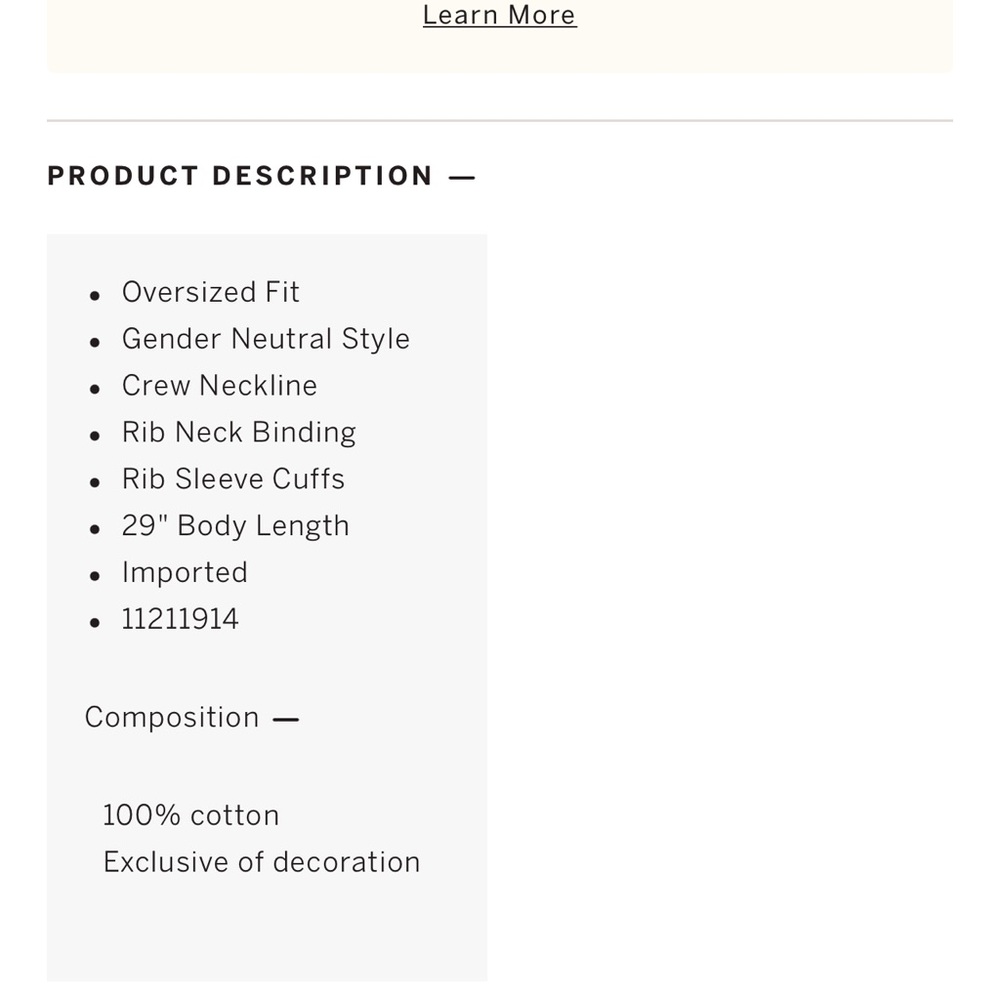Select the Rib Sleeve Cuffs item
1000x1000 pixels.
(233, 479)
